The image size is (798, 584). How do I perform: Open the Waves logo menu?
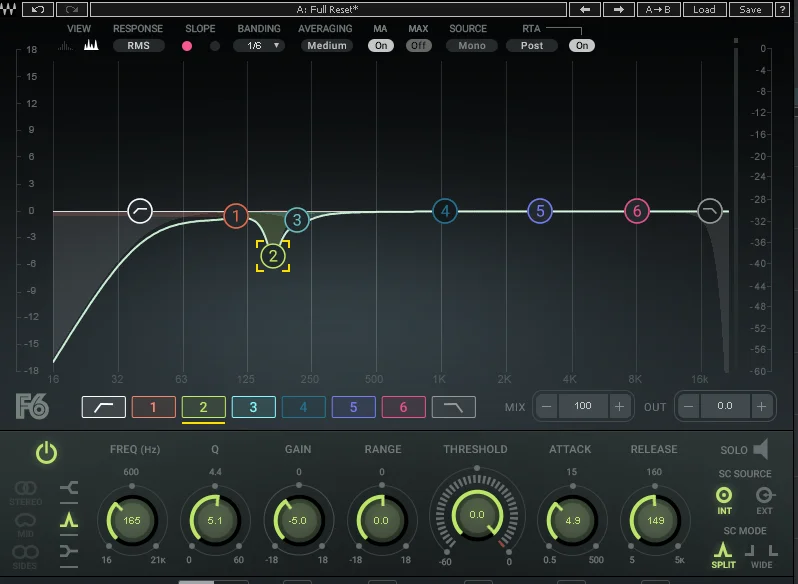point(8,9)
